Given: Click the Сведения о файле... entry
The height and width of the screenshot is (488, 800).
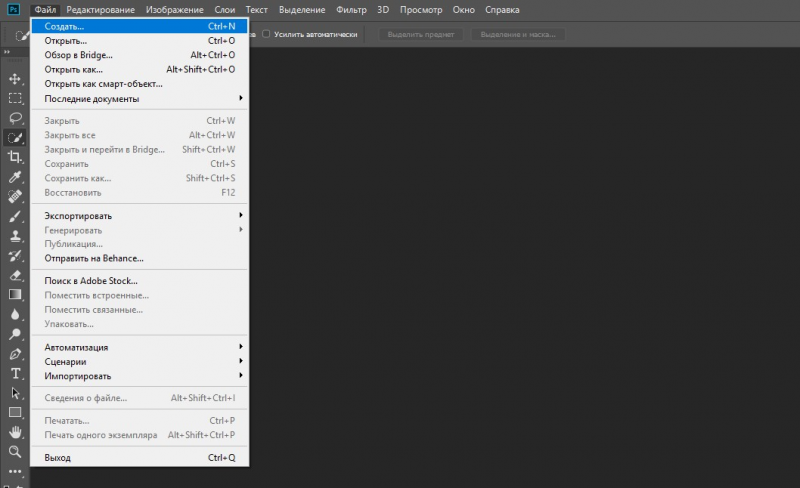Looking at the screenshot, I should pos(139,398).
